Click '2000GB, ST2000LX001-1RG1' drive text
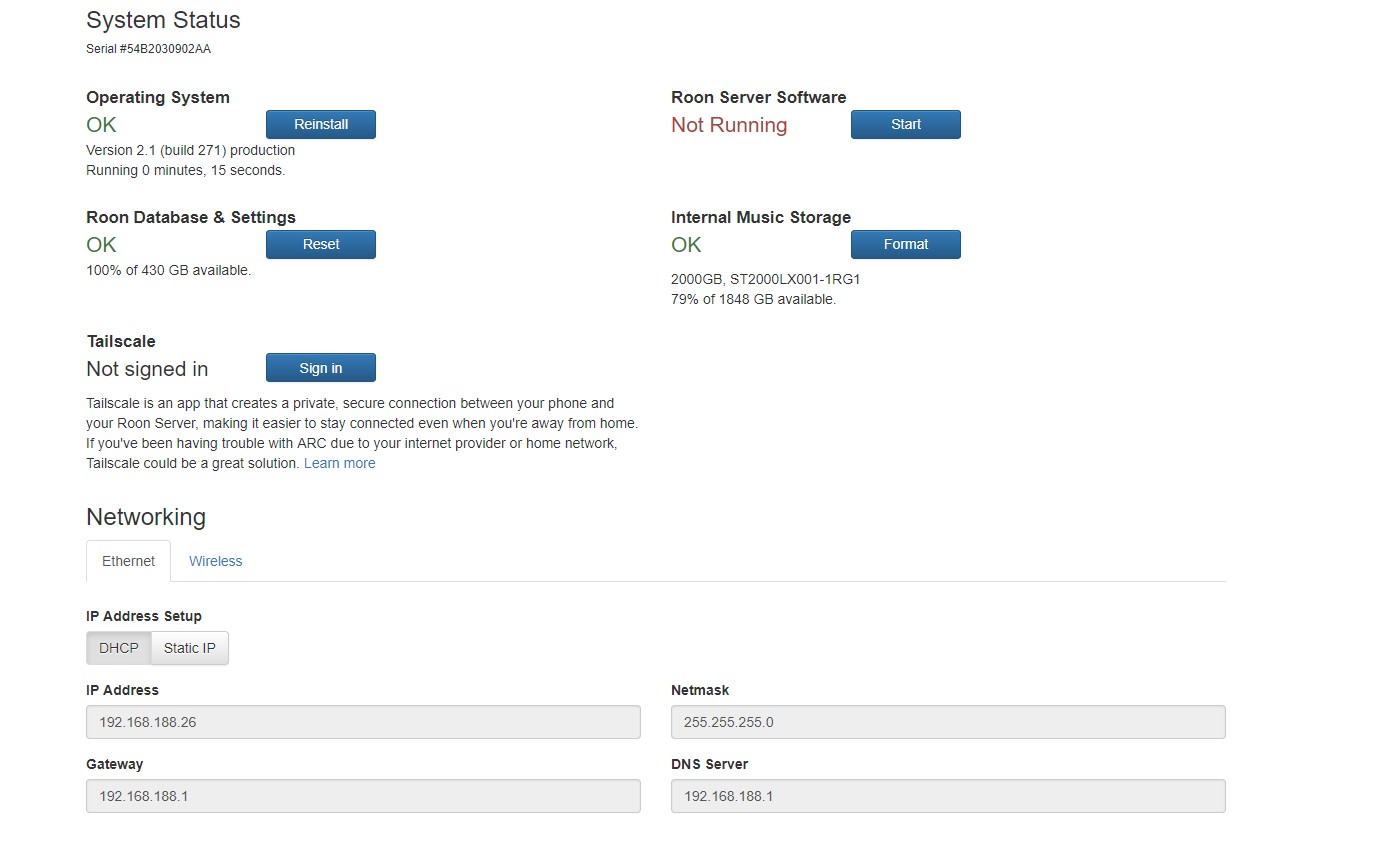1384x843 pixels. pyautogui.click(x=766, y=279)
